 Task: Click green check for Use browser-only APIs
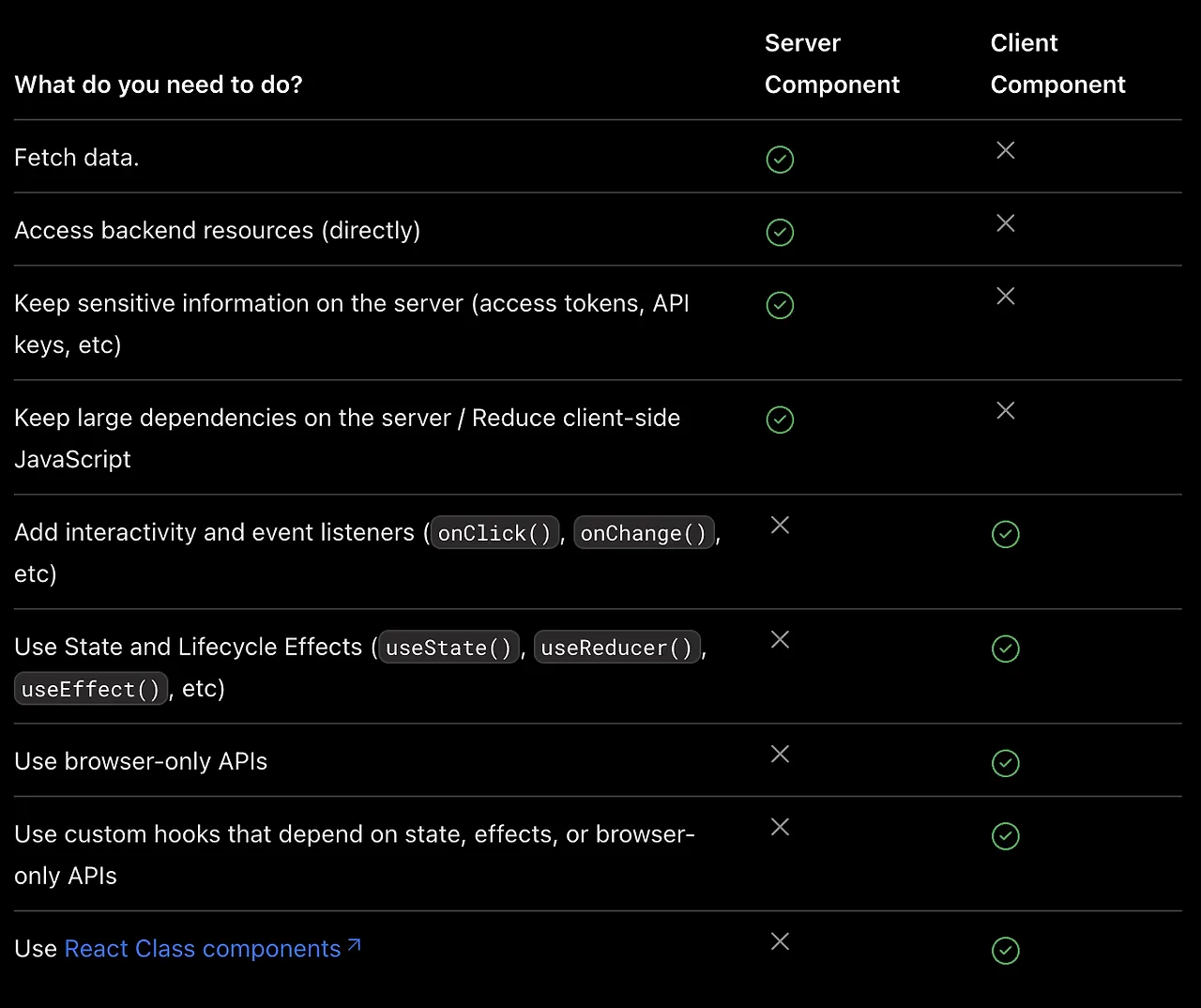point(1005,764)
